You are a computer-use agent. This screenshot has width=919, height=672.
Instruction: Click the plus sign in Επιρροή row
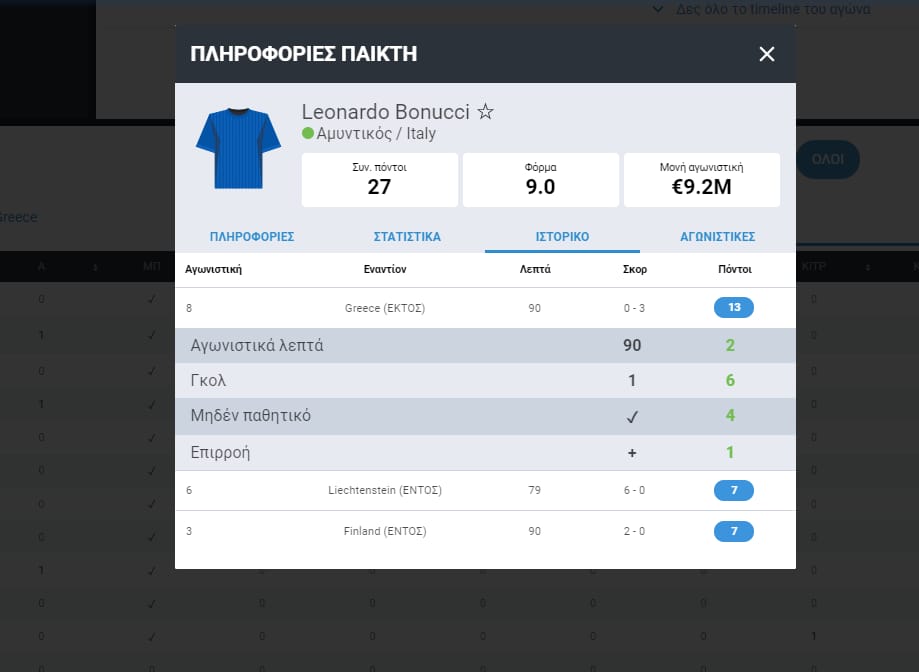[632, 453]
